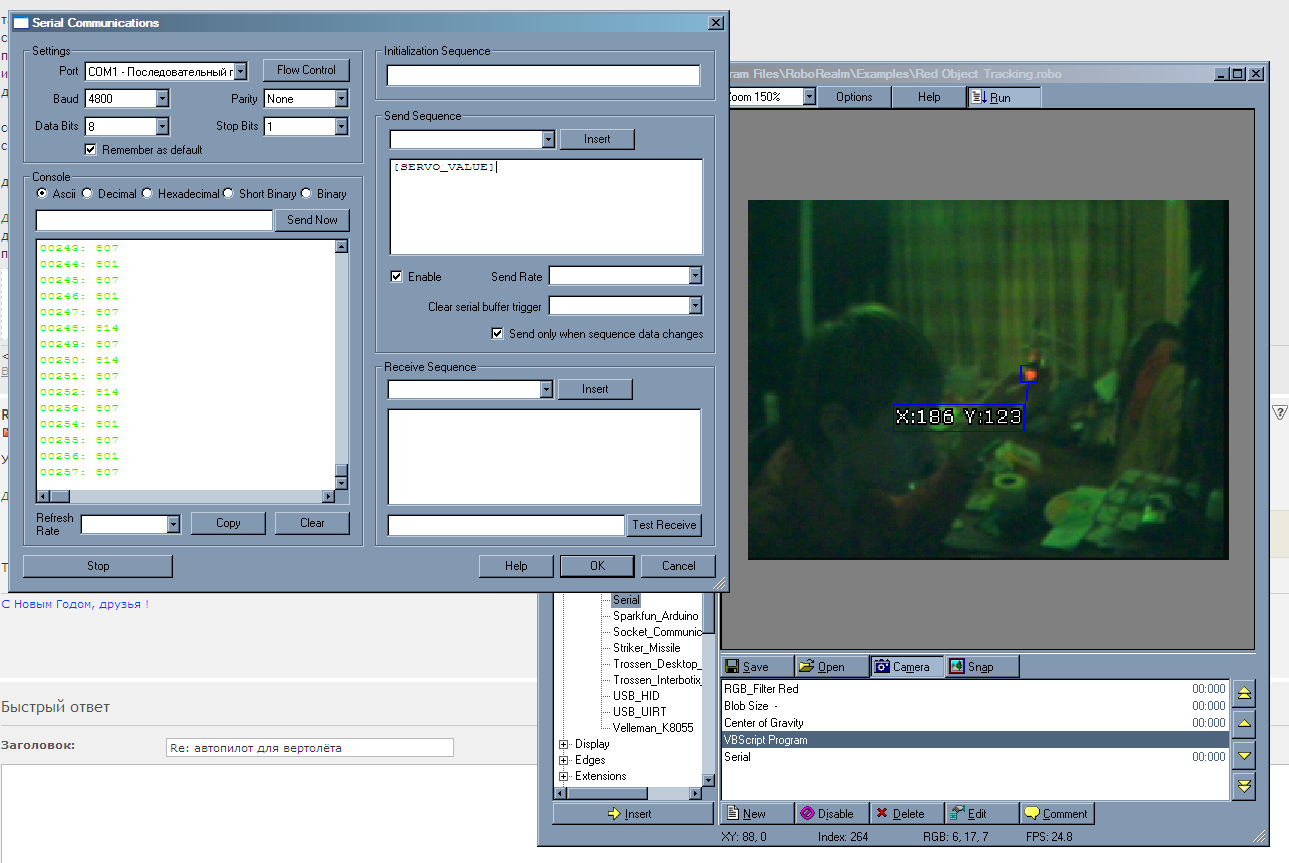Expand the Edges node in module tree
This screenshot has width=1289, height=863.
click(564, 760)
